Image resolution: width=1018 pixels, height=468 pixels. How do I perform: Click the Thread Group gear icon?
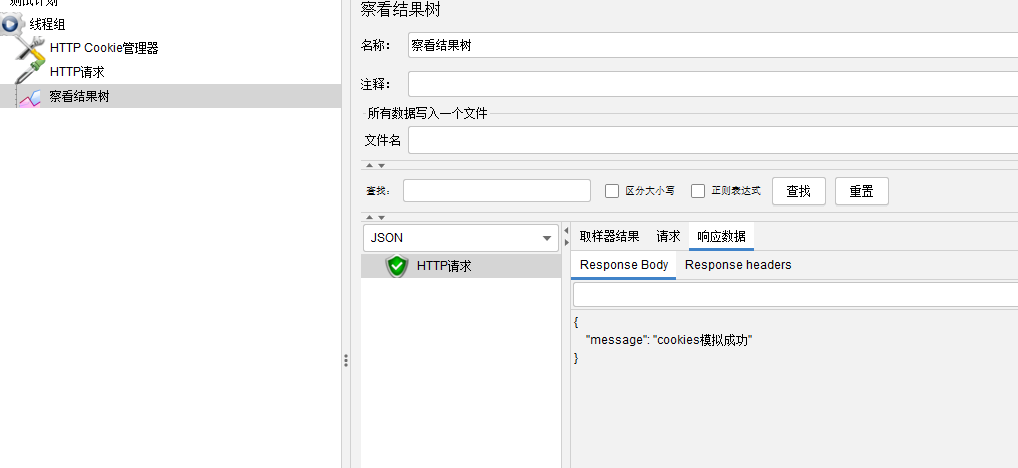tap(13, 25)
